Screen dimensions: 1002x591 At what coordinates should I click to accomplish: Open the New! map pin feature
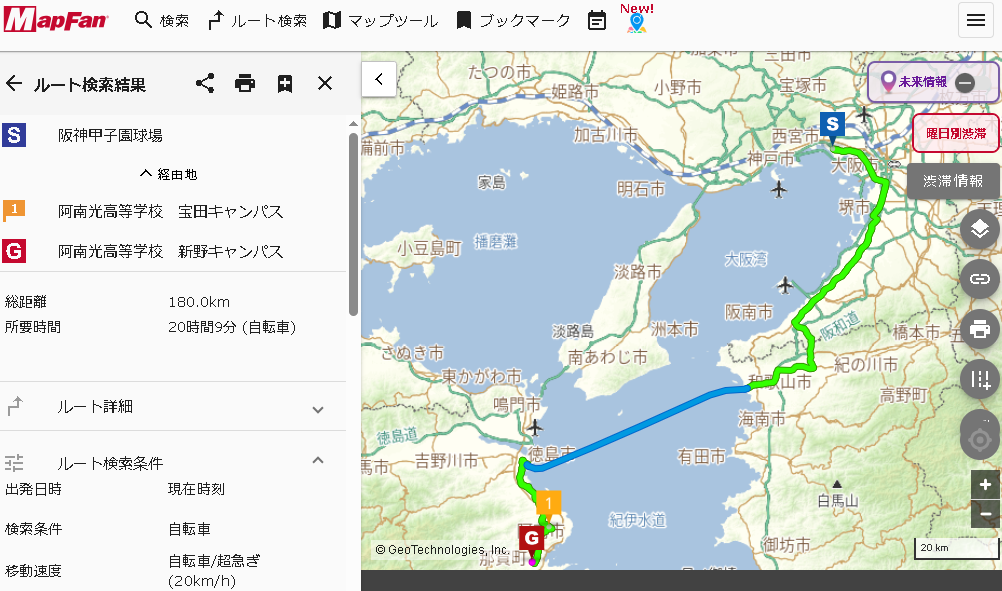[x=636, y=21]
